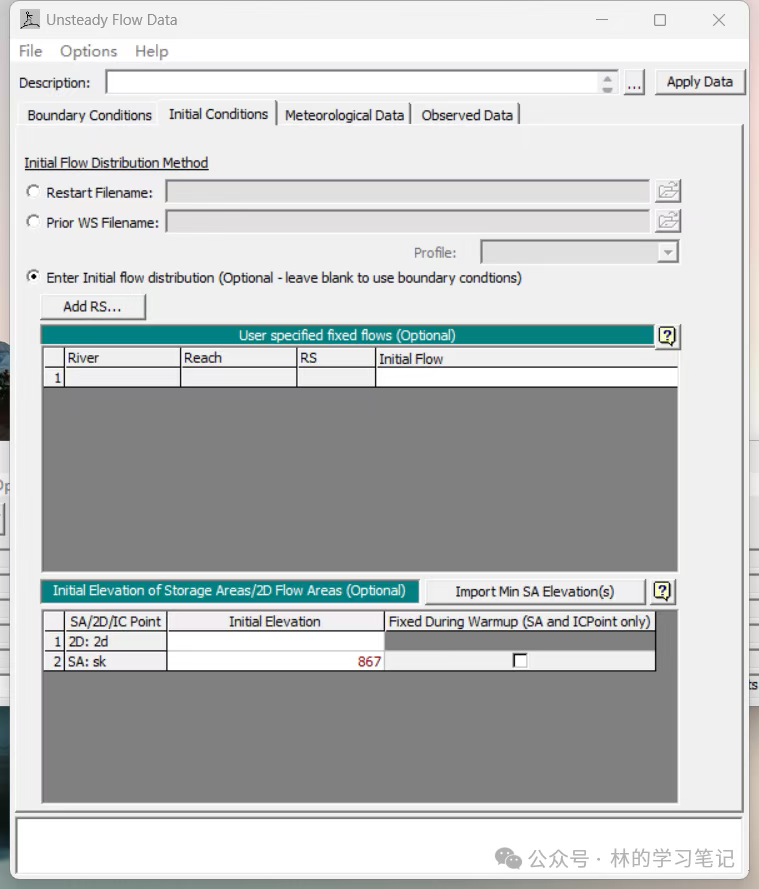Open the Options menu

[x=88, y=51]
